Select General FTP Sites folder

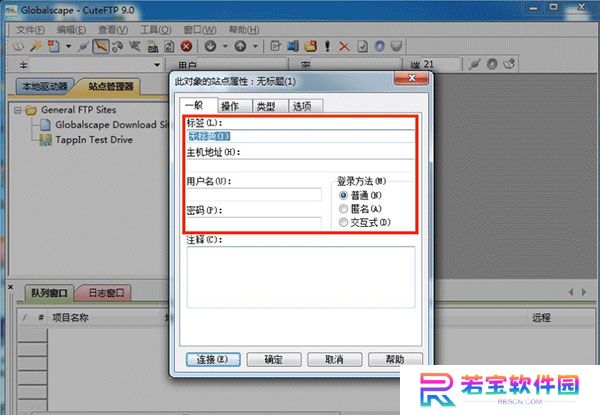(x=78, y=110)
